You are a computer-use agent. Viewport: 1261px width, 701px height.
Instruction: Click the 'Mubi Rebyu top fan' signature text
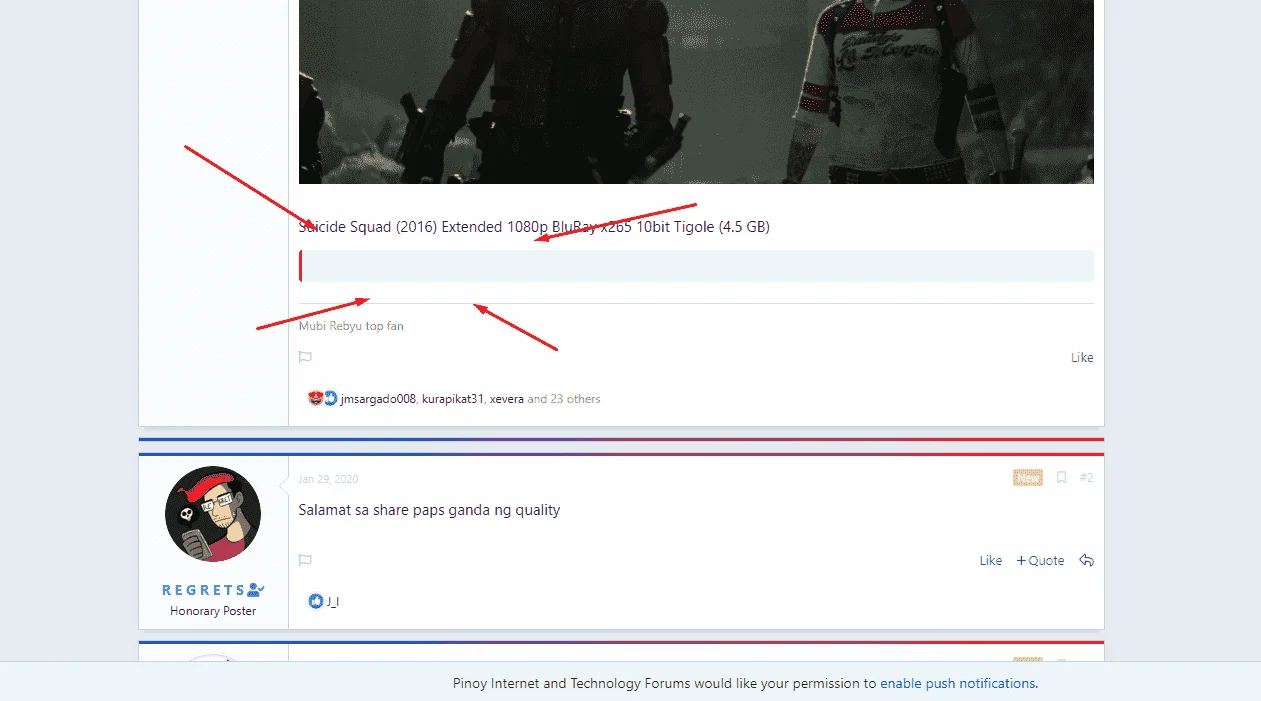click(351, 326)
